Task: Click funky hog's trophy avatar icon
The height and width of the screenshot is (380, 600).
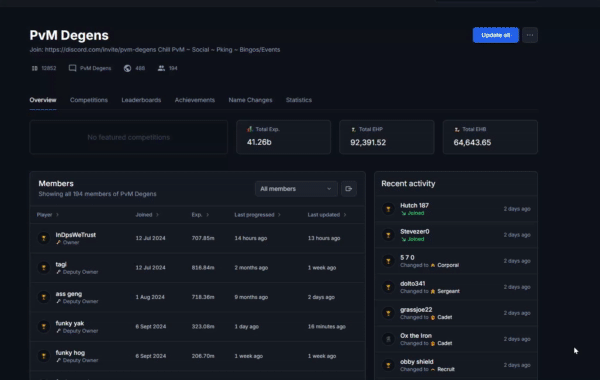Action: [x=44, y=356]
